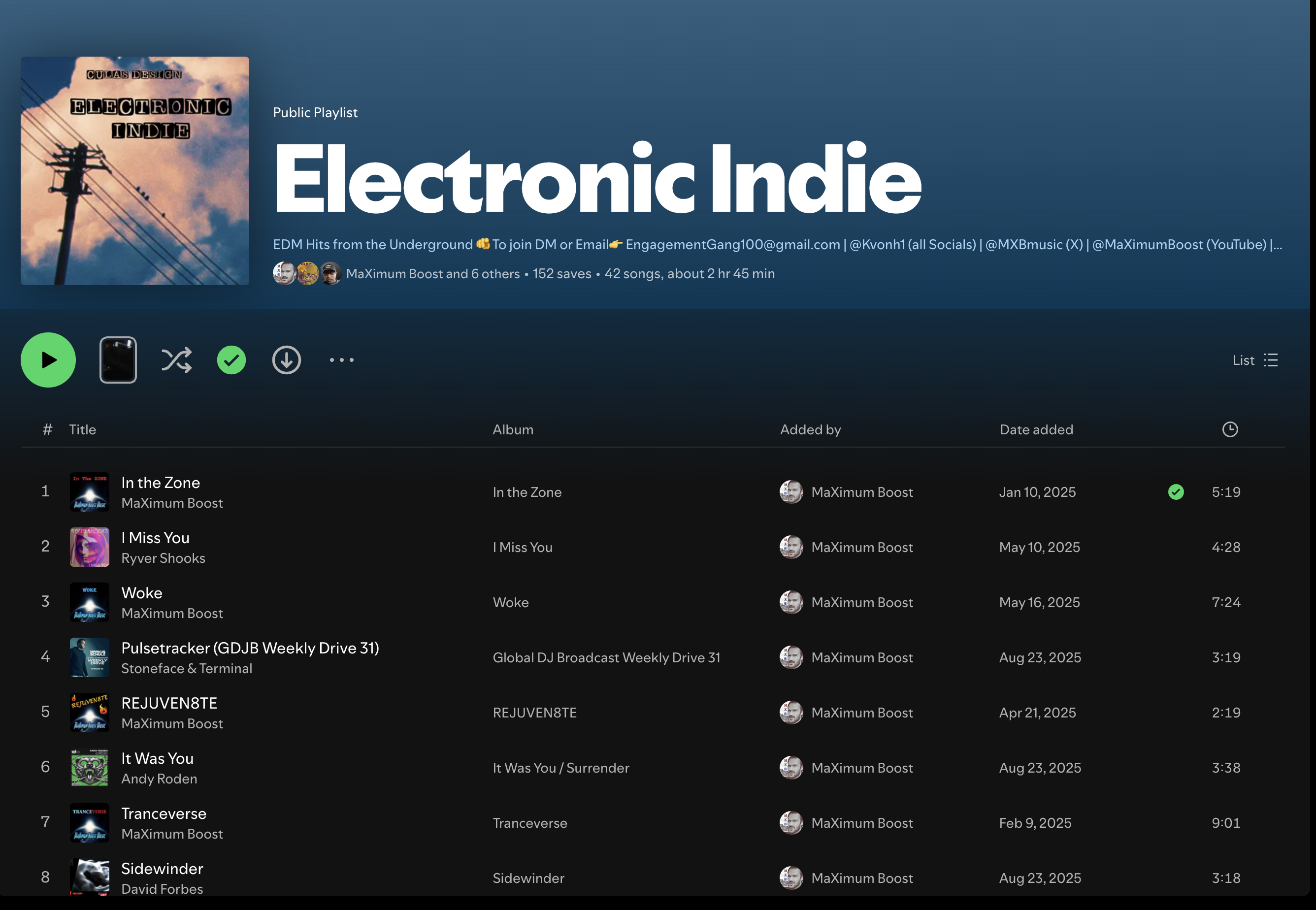Toggle liked checkmark on In the Zone

click(1176, 491)
